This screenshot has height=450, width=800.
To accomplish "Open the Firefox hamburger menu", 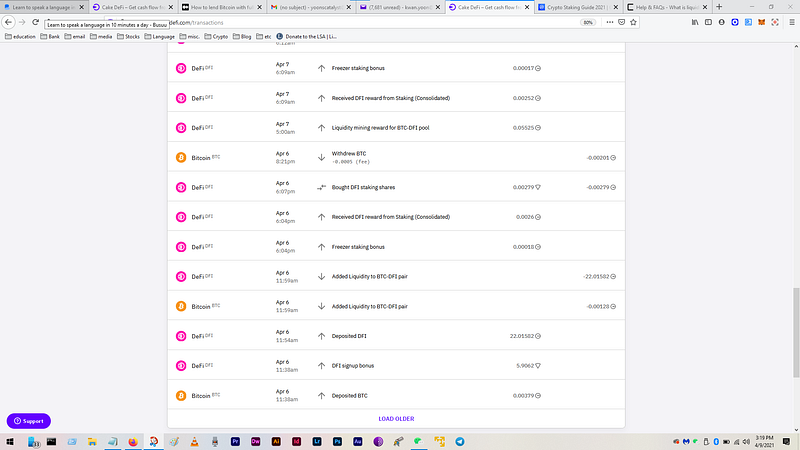I will (x=792, y=22).
